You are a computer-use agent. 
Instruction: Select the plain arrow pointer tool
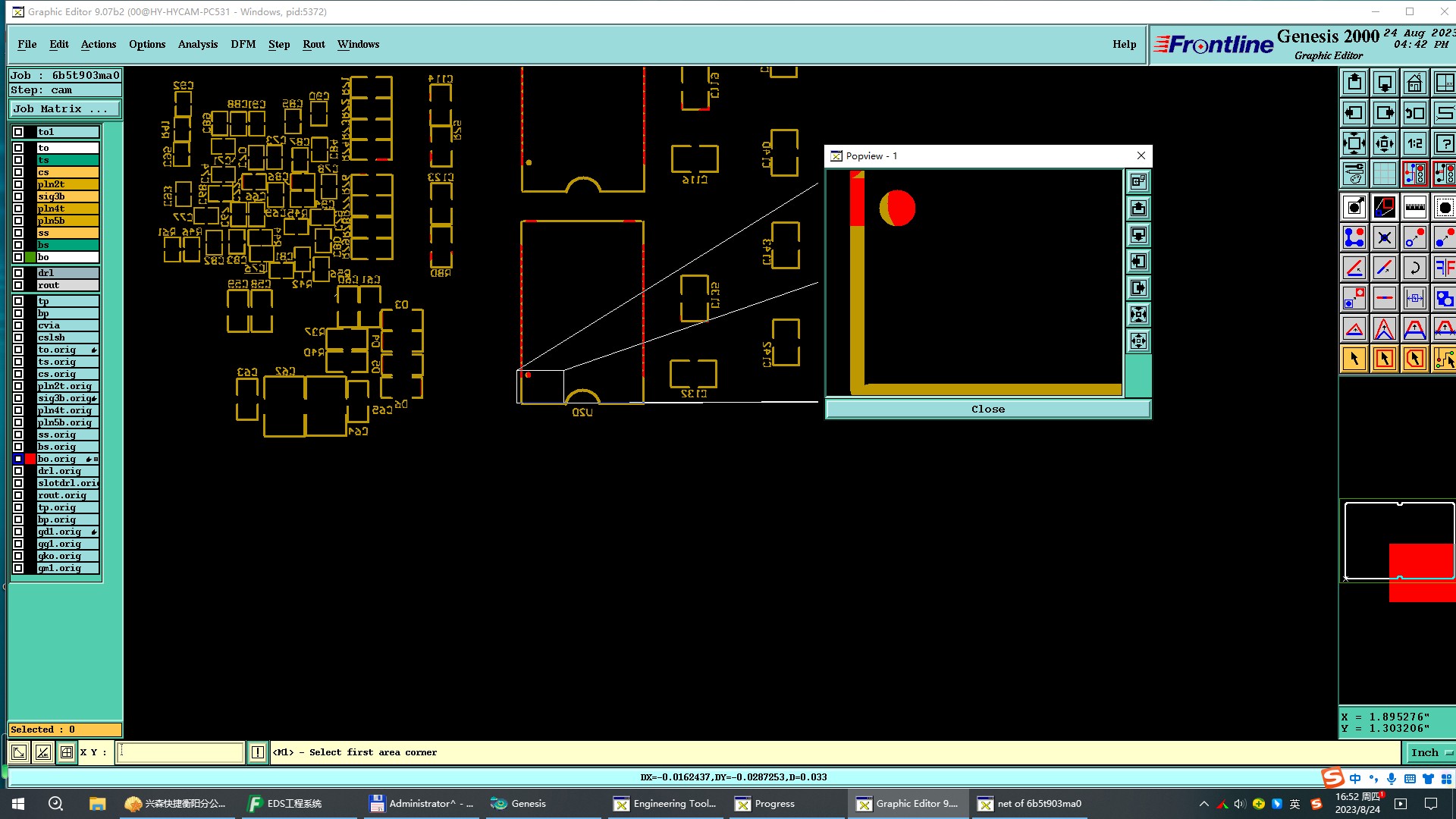[x=1354, y=359]
